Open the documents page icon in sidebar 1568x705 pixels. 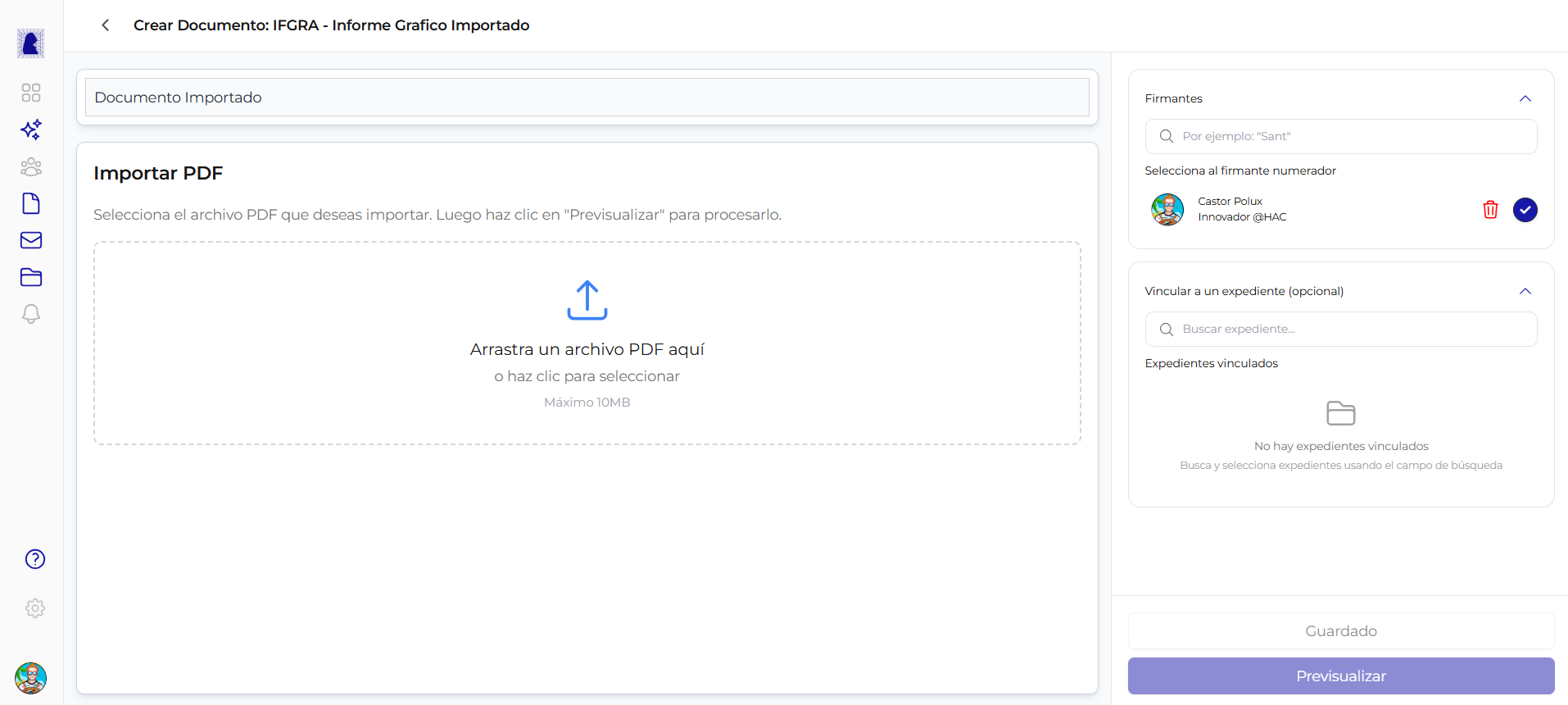pos(31,203)
